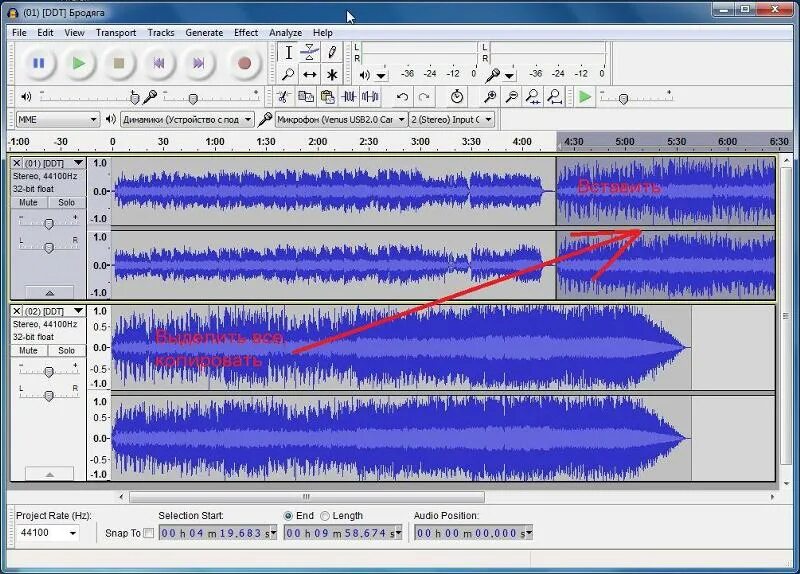Open the Transport menu
Image resolution: width=800 pixels, height=574 pixels.
coord(116,33)
